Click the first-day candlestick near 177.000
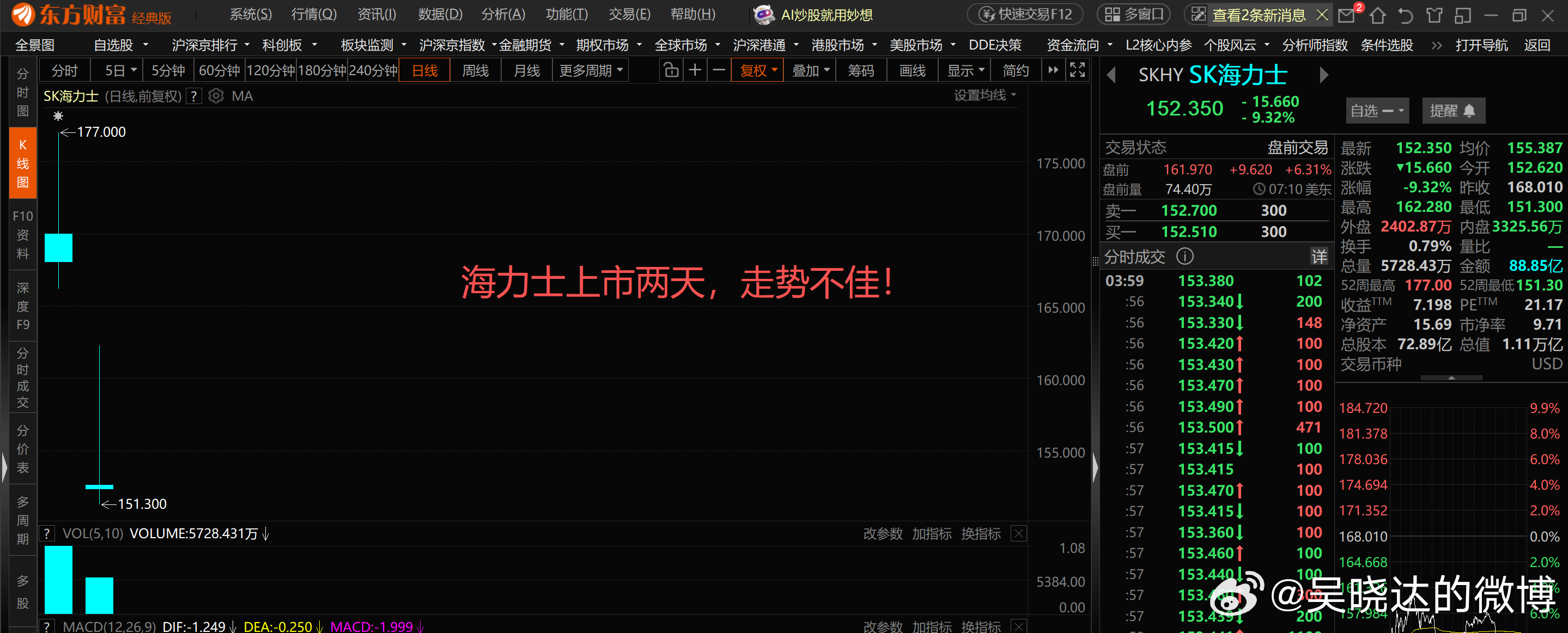The width and height of the screenshot is (1568, 633). tap(58, 247)
